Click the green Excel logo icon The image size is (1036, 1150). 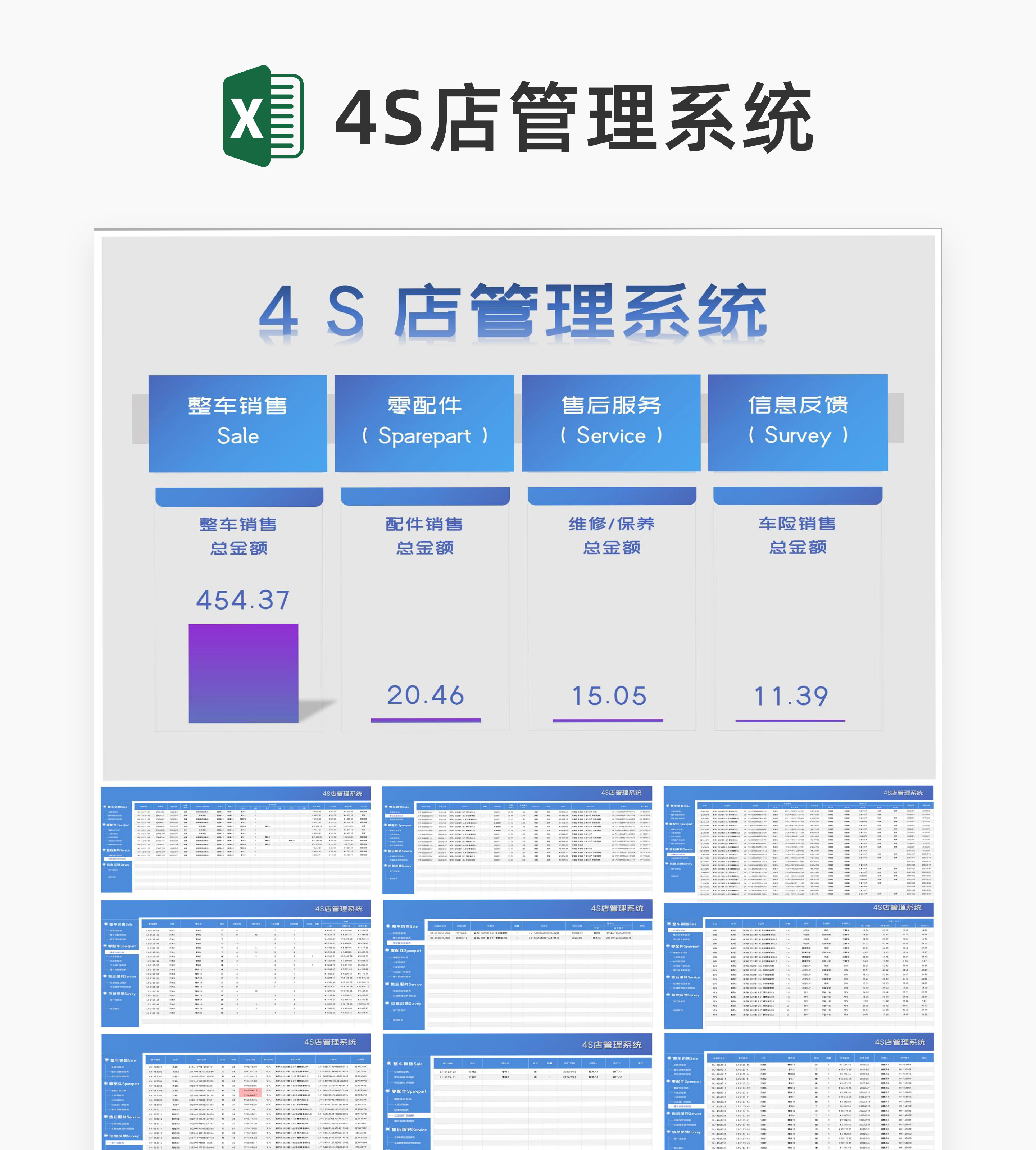[x=262, y=116]
